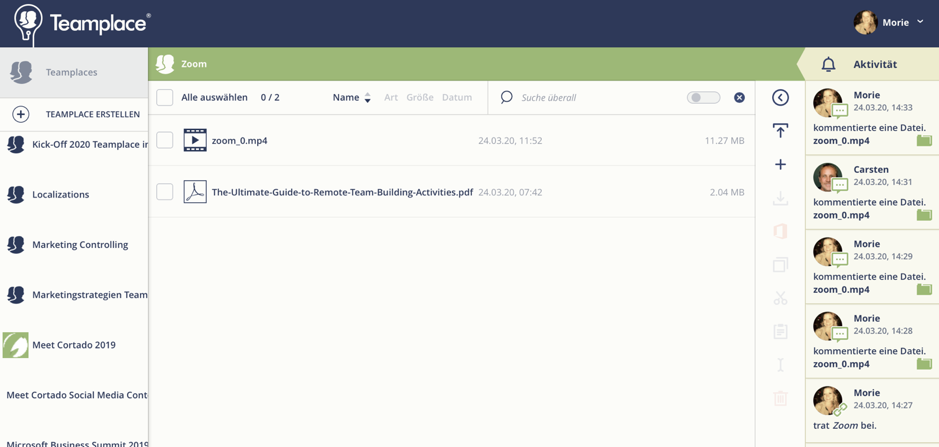Click the Teamplace logo
Viewport: 939px width, 447px height.
(82, 23)
